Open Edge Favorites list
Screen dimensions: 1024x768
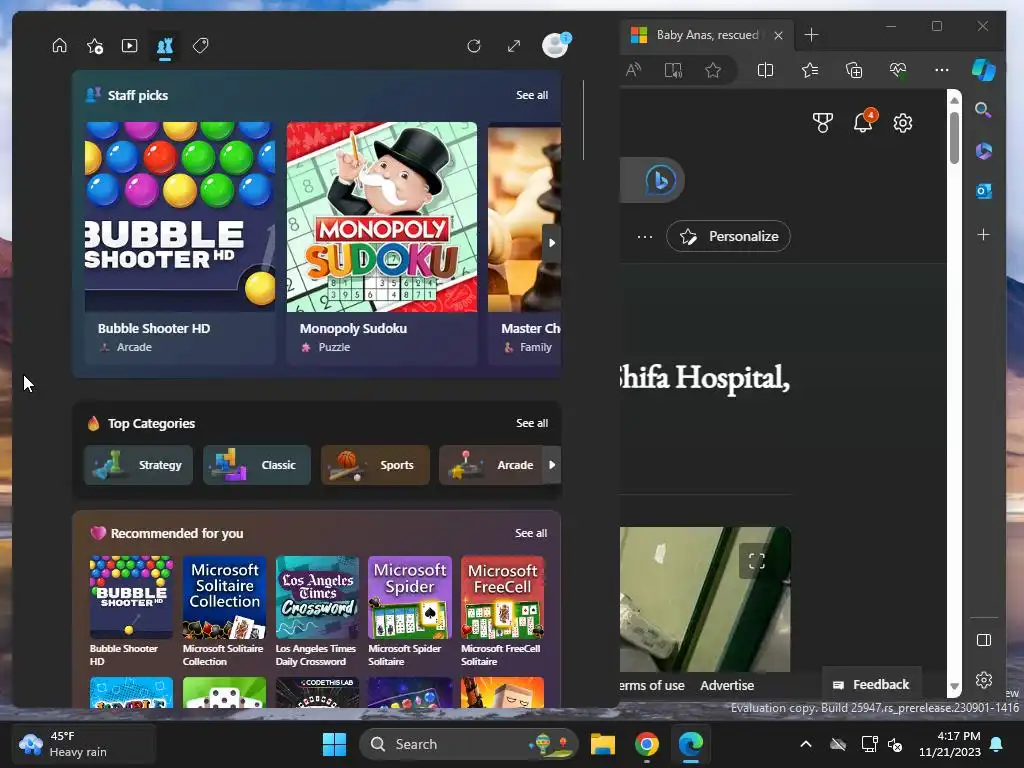810,70
